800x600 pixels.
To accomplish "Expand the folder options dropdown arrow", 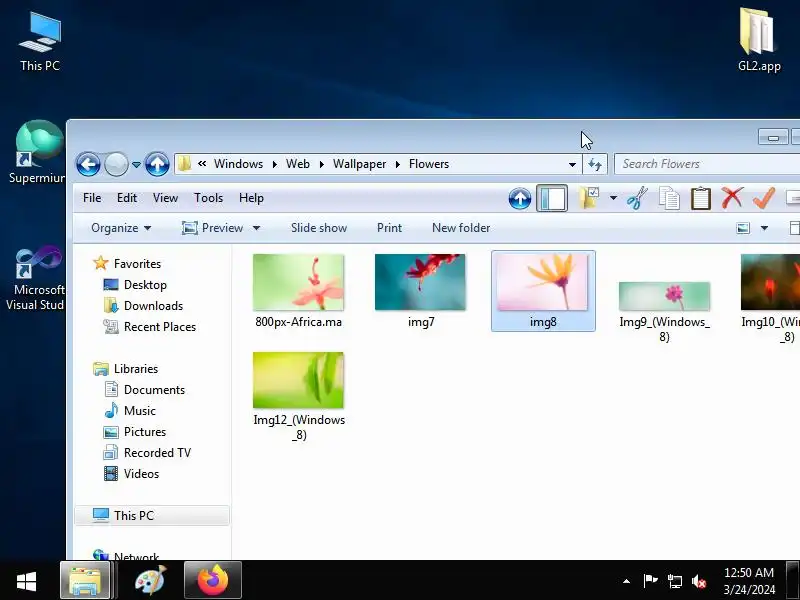I will point(613,198).
